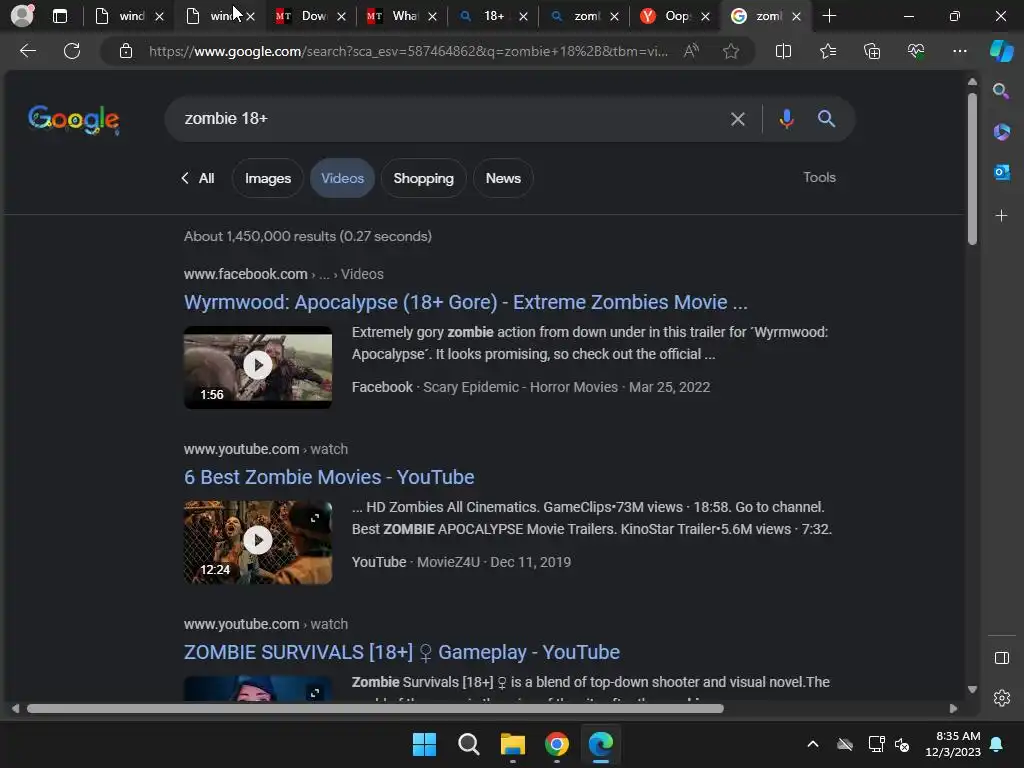The height and width of the screenshot is (768, 1024).
Task: Open Outlook sidebar icon
Action: pyautogui.click(x=1001, y=172)
